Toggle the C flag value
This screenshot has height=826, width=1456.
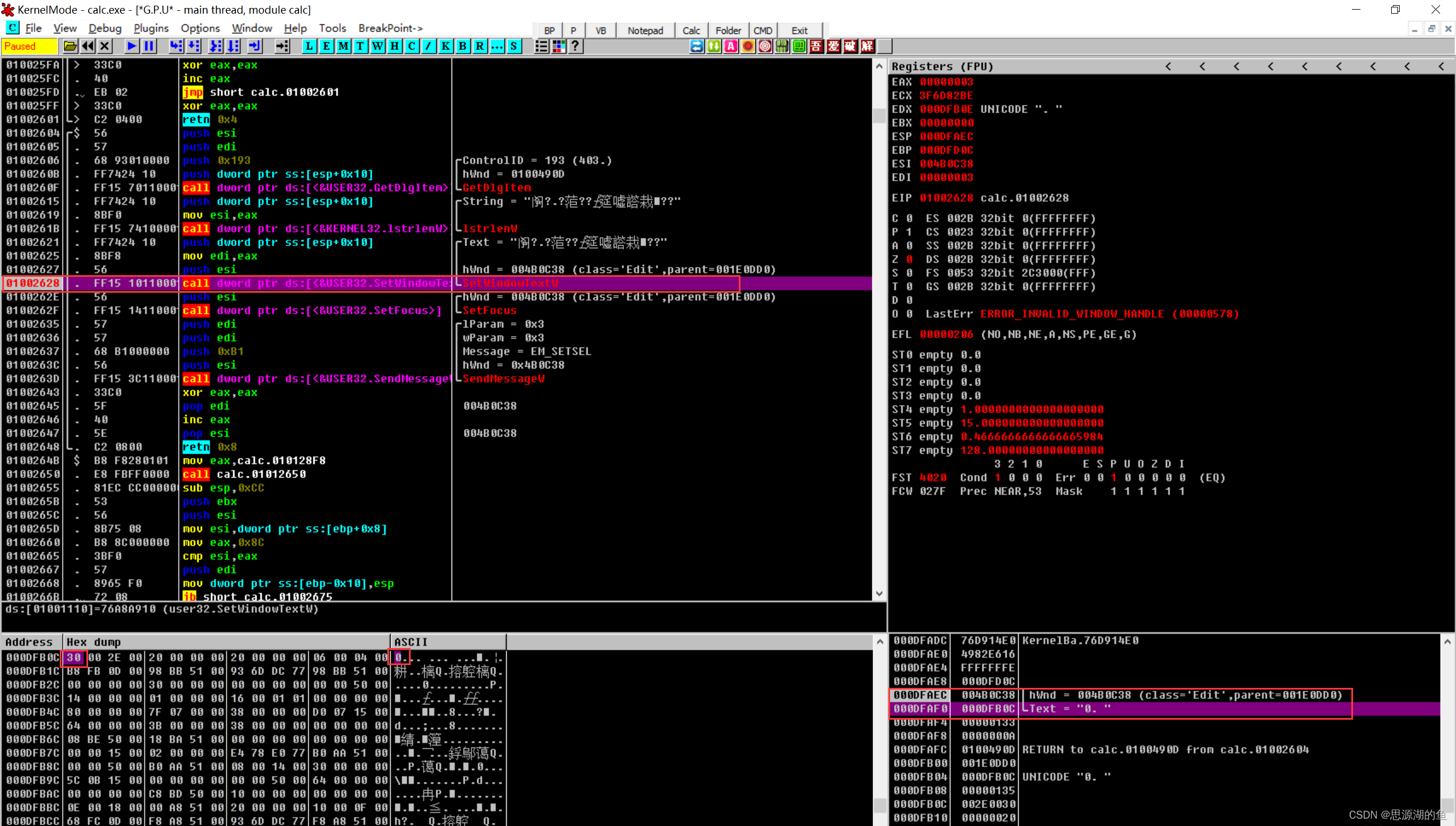[909, 218]
